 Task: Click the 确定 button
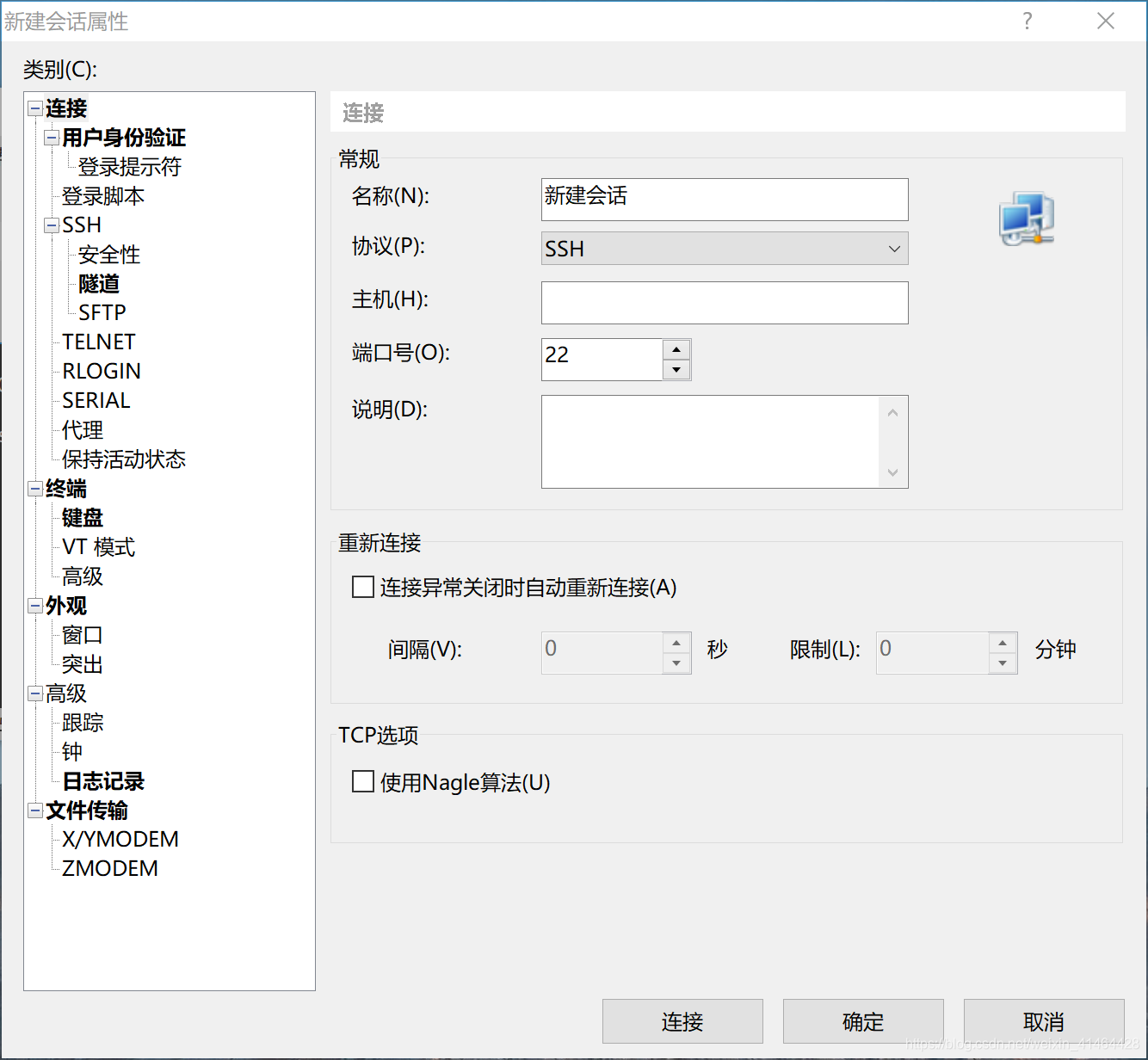pyautogui.click(x=862, y=1021)
